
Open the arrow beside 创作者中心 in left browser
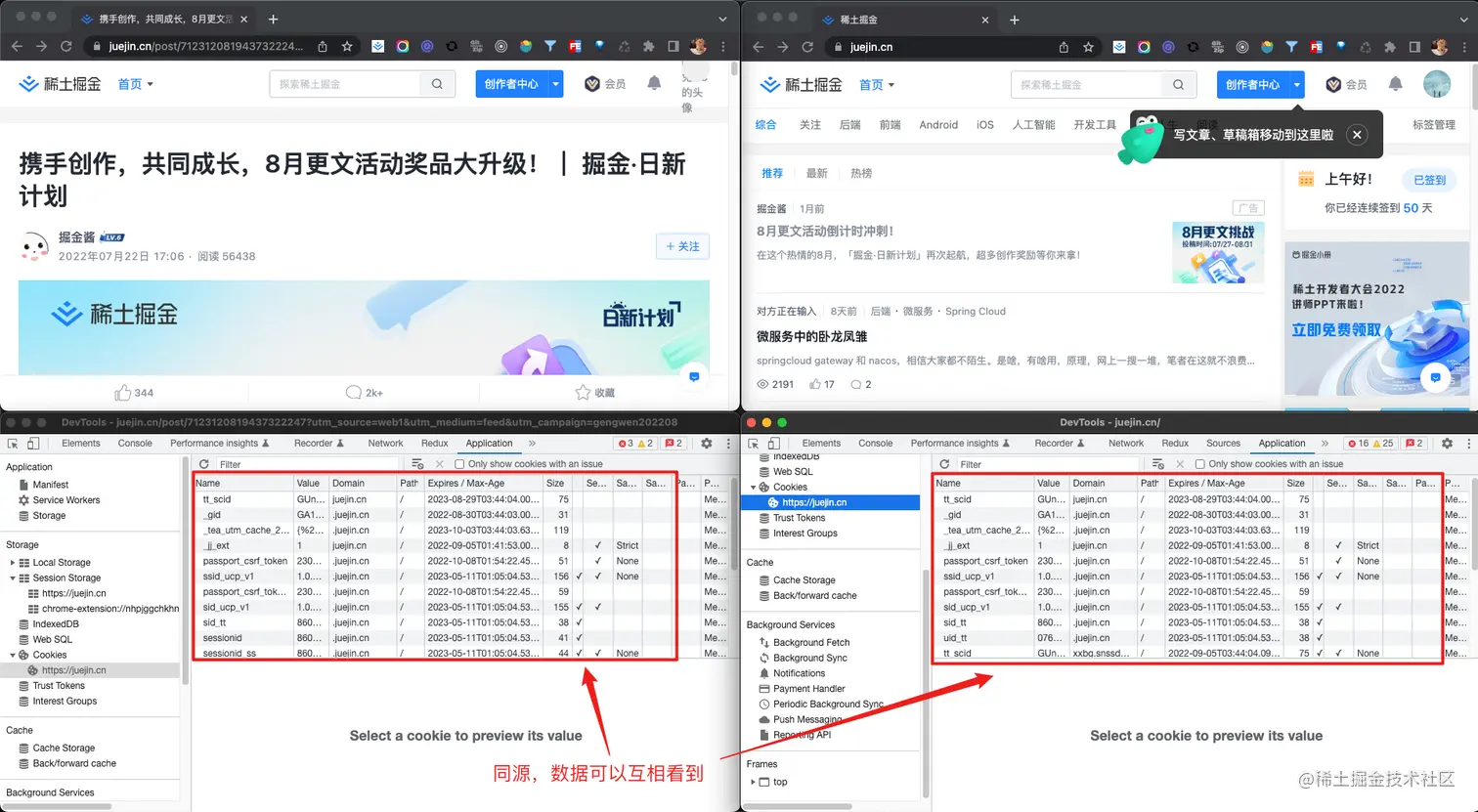click(x=556, y=84)
